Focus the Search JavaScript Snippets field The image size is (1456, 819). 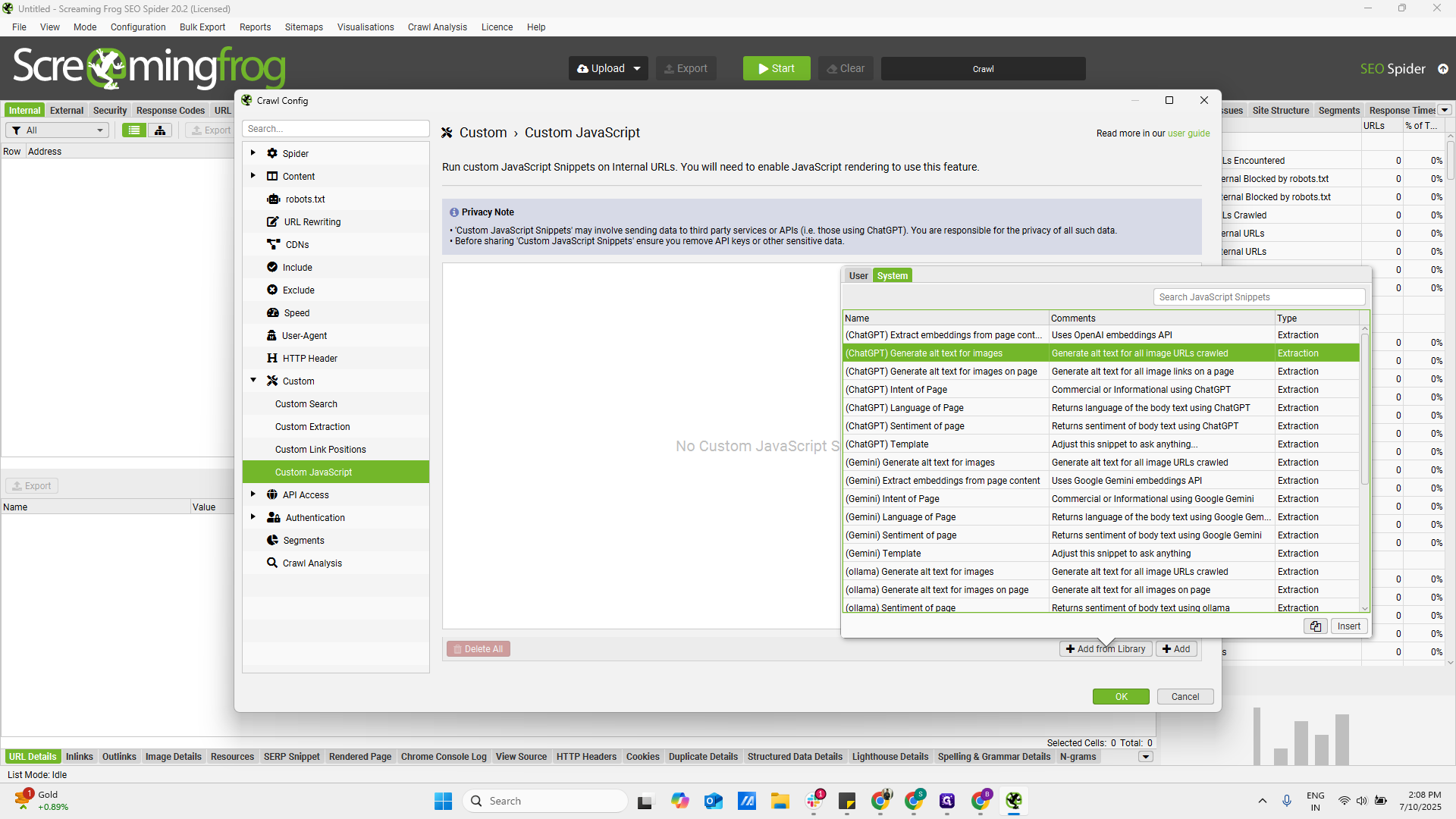[x=1259, y=297]
